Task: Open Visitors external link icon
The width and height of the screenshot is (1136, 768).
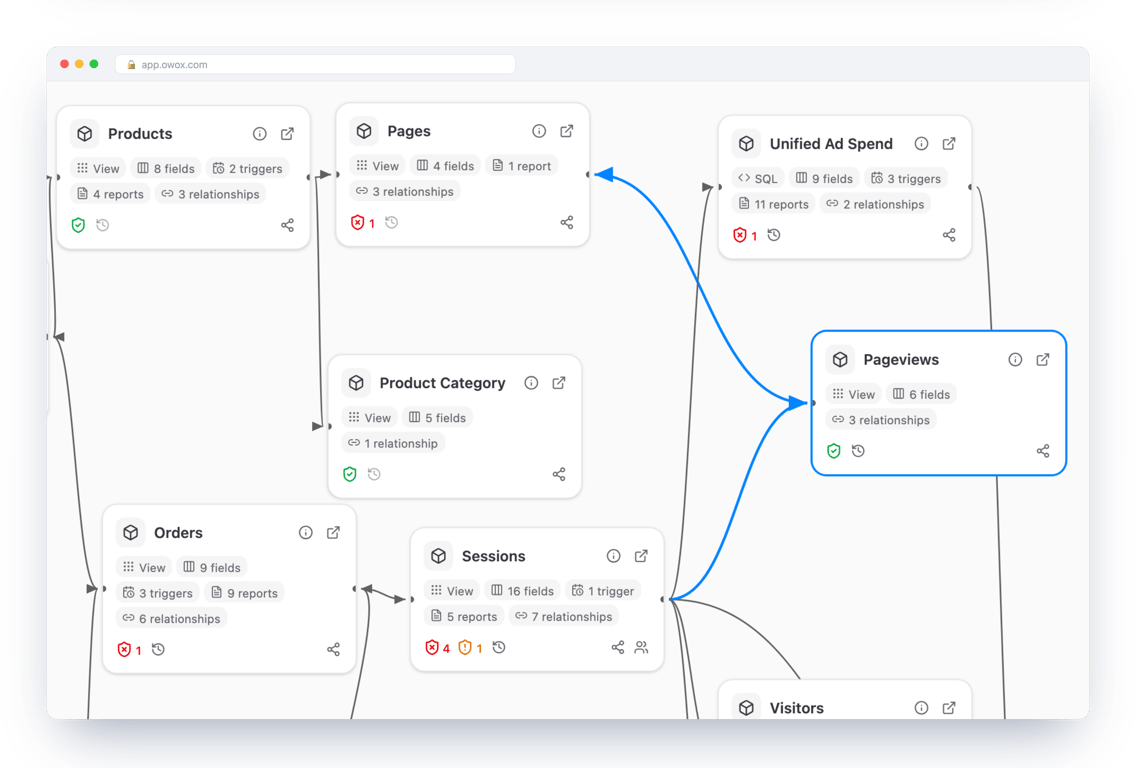Action: (949, 708)
